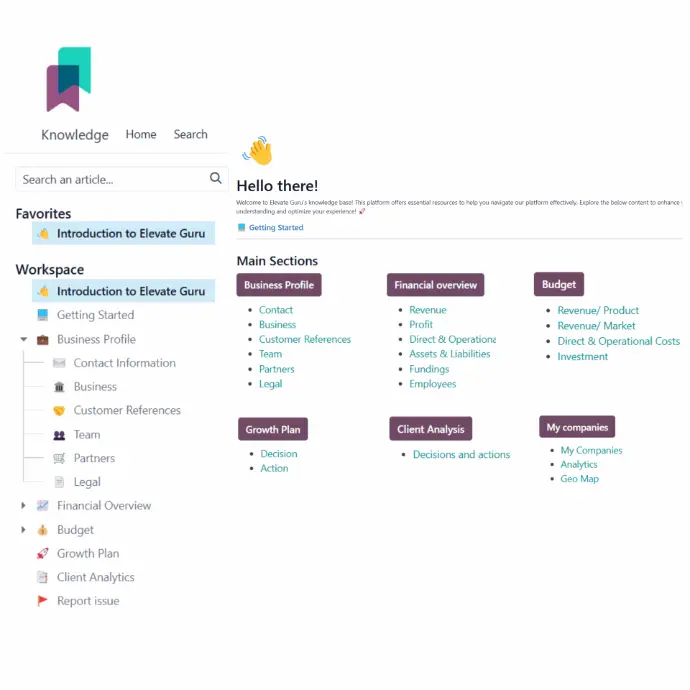Click the Knowledge app bookmark logo
Image resolution: width=690 pixels, height=690 pixels.
pyautogui.click(x=68, y=78)
